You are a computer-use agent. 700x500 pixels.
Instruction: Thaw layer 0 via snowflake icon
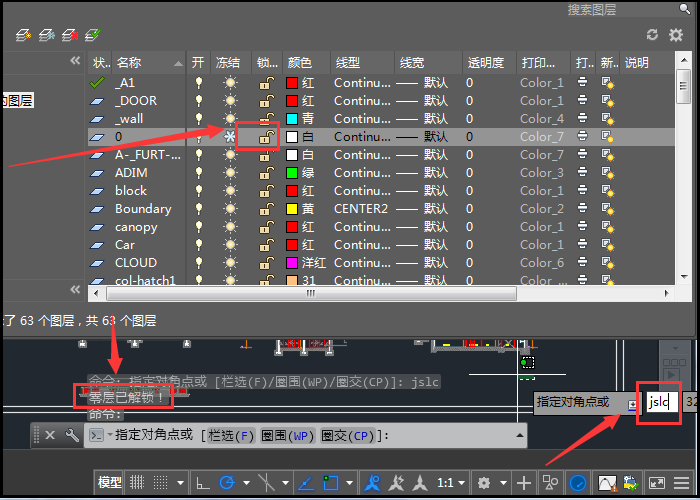230,137
